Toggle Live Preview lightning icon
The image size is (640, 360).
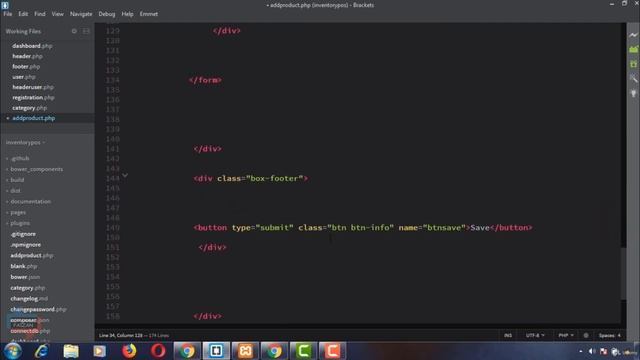coord(633,35)
